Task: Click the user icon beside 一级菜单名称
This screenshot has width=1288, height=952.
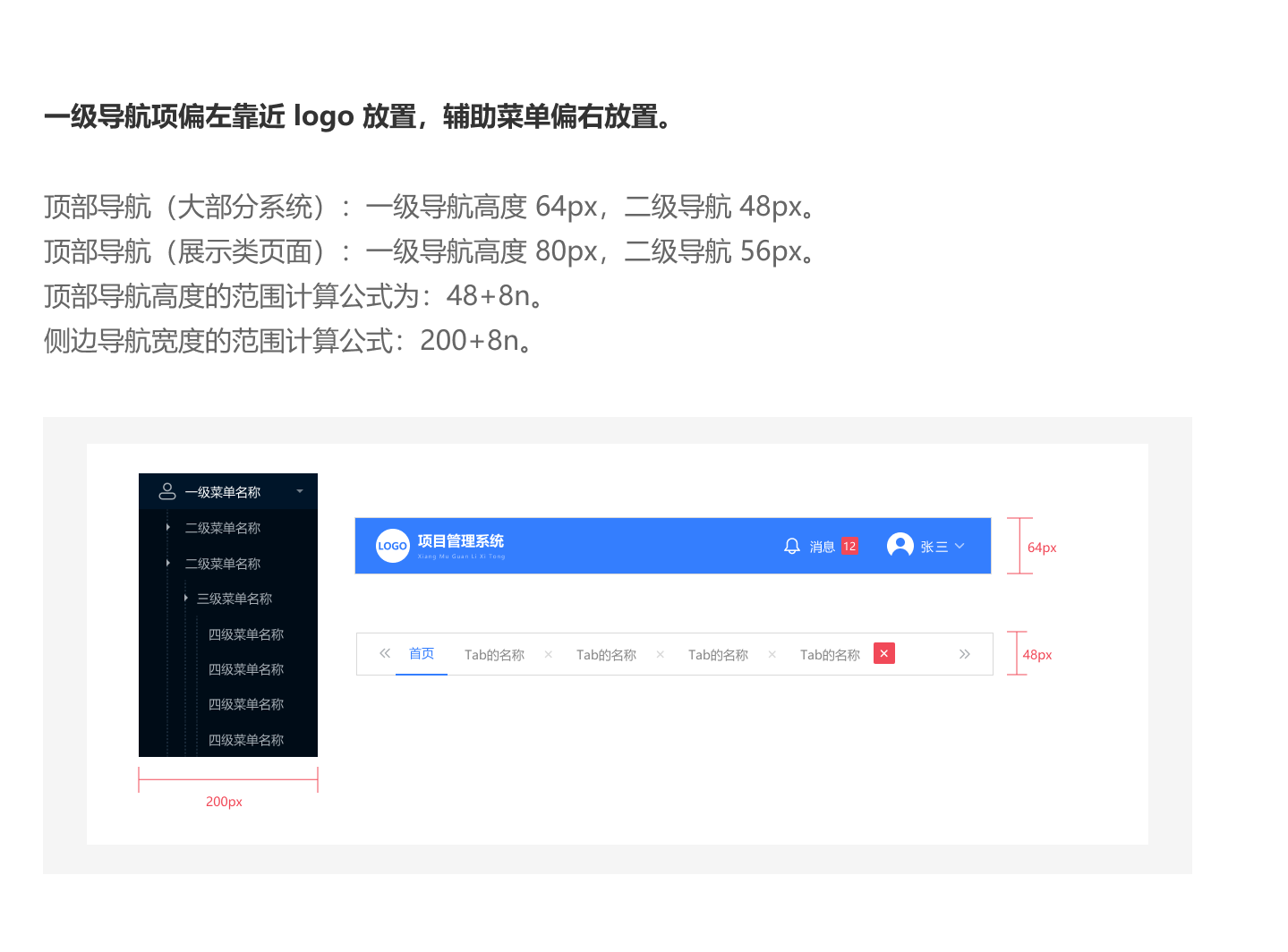Action: click(167, 491)
